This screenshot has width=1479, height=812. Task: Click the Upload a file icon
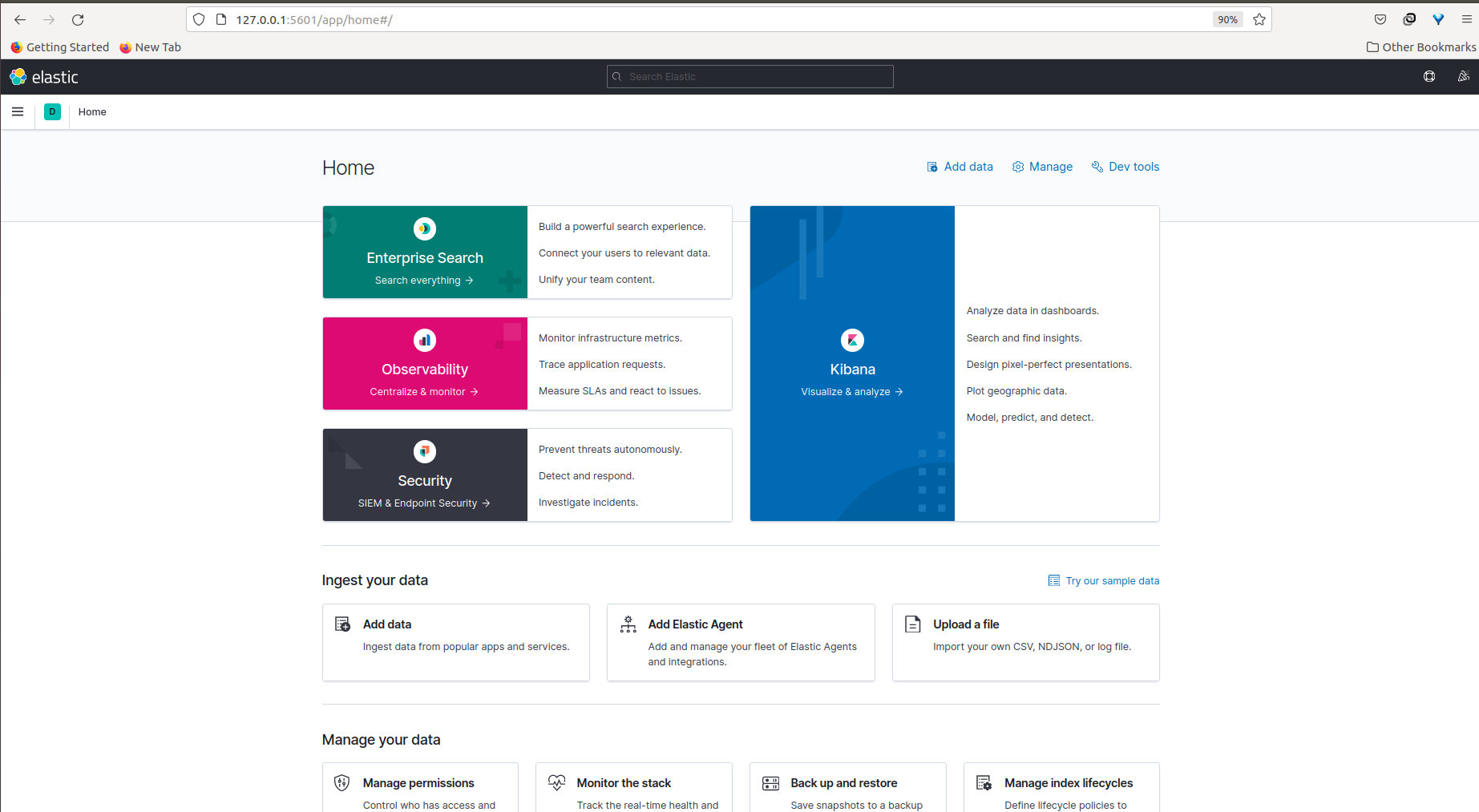click(x=912, y=624)
